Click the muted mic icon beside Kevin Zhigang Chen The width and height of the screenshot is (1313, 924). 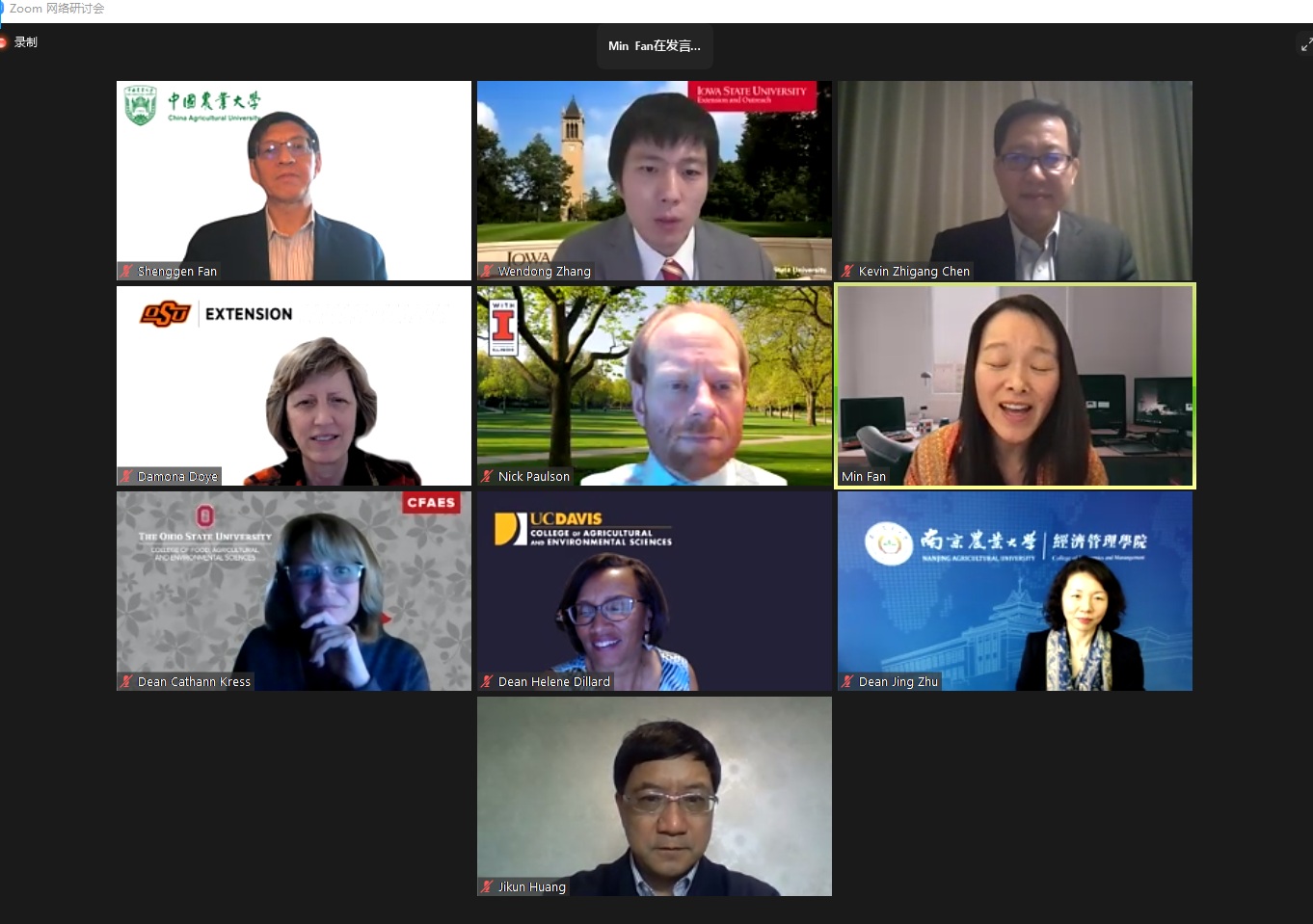(847, 271)
